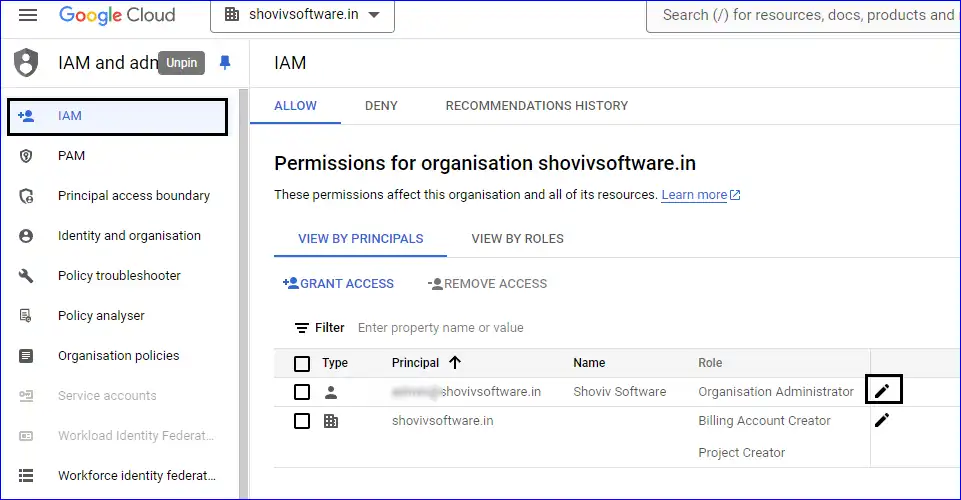Click the GRANT ACCESS button
This screenshot has width=961, height=500.
[x=338, y=284]
